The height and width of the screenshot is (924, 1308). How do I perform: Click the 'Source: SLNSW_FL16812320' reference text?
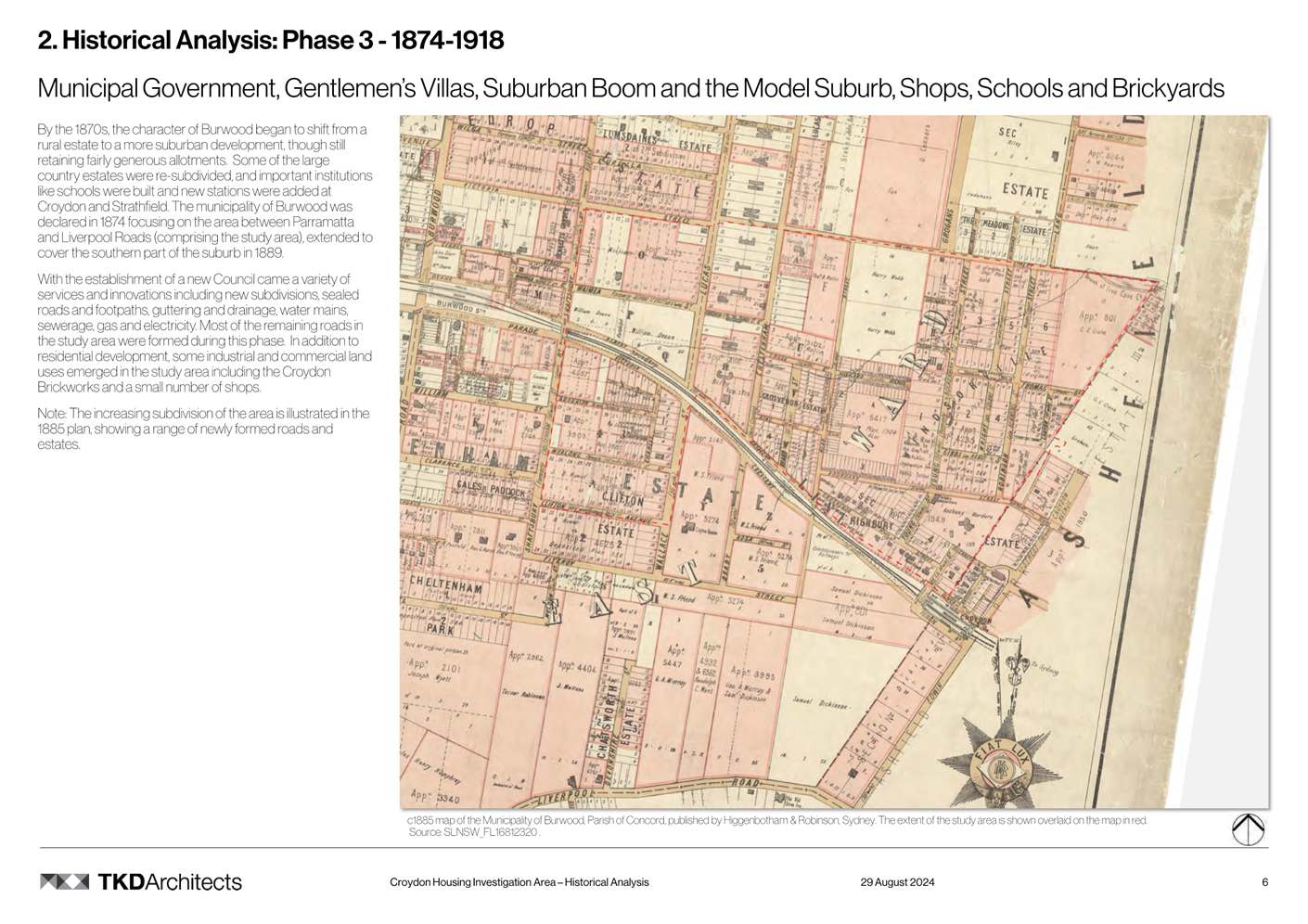(473, 832)
